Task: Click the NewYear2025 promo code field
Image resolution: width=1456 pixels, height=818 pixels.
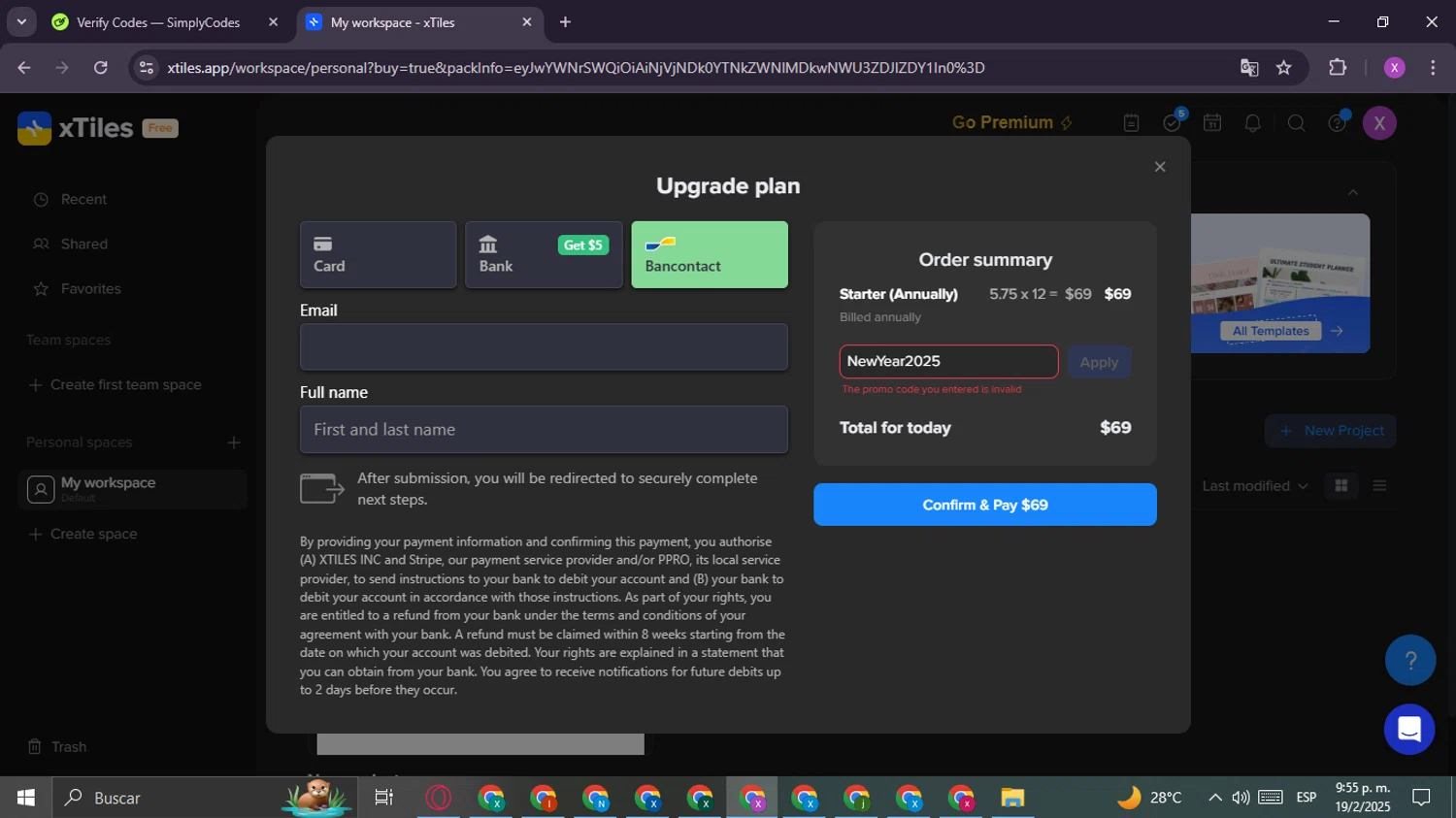Action: [948, 361]
